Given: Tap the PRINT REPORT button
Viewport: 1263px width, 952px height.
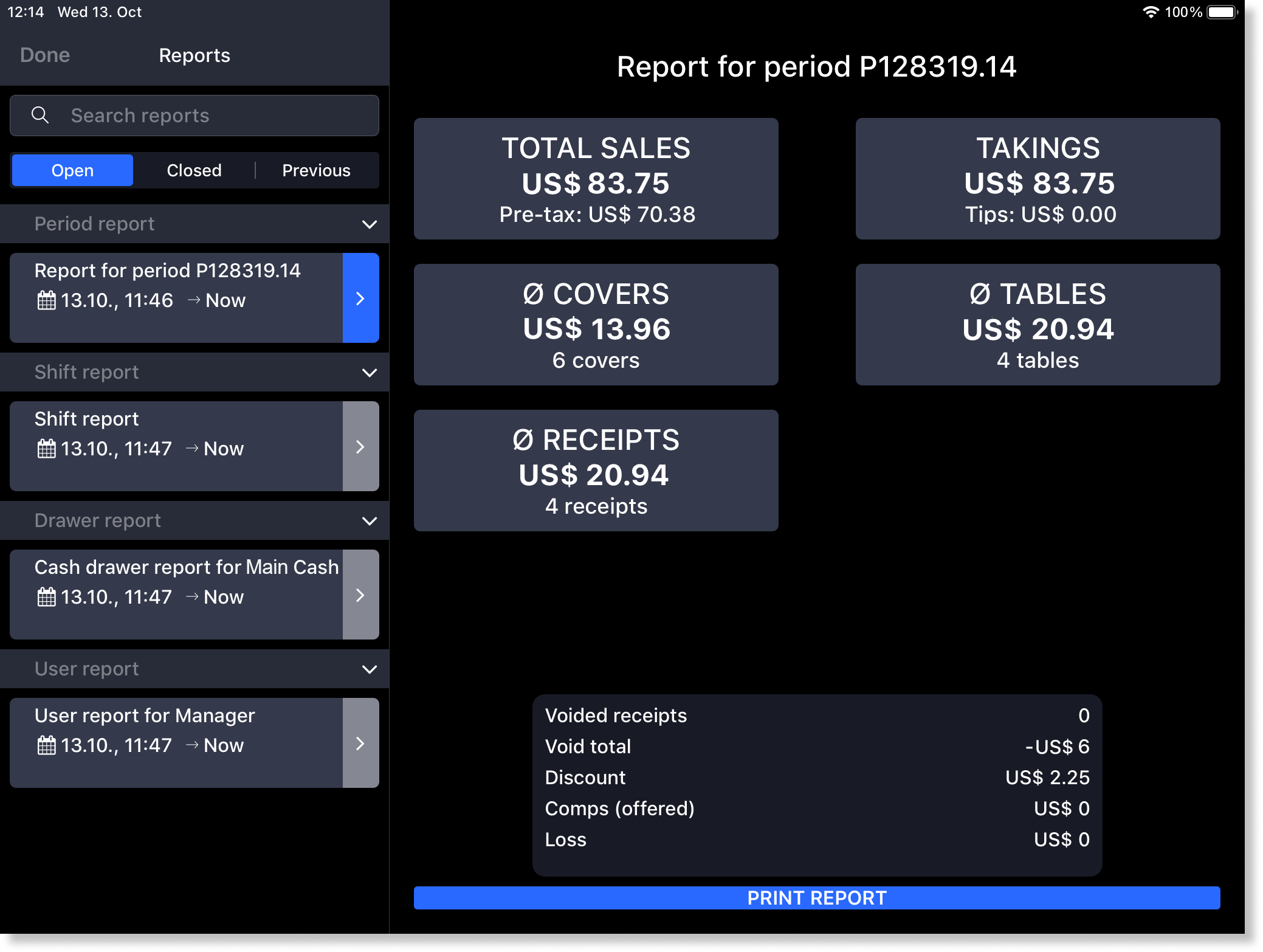Looking at the screenshot, I should (x=817, y=898).
